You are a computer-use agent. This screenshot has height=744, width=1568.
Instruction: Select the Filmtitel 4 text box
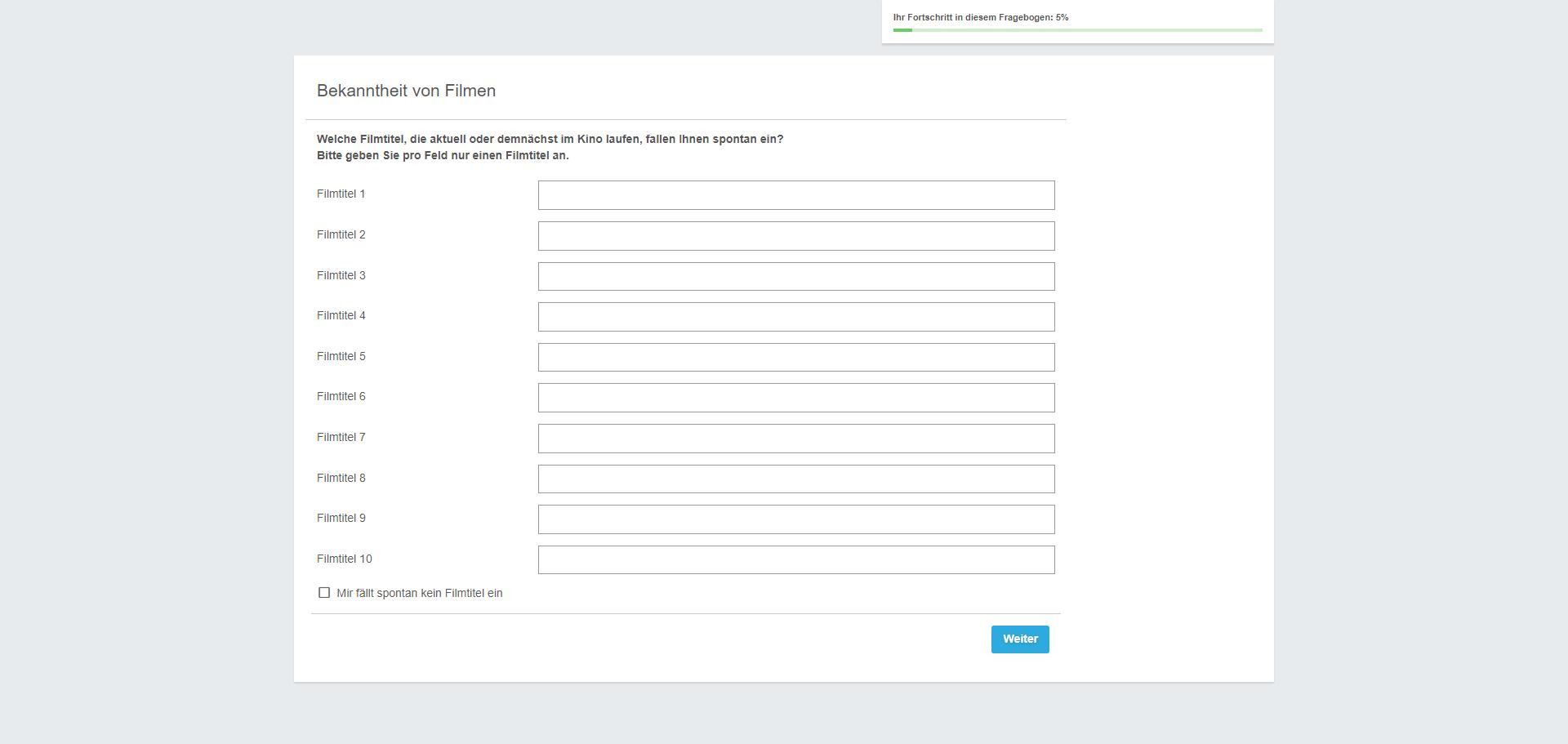[796, 317]
